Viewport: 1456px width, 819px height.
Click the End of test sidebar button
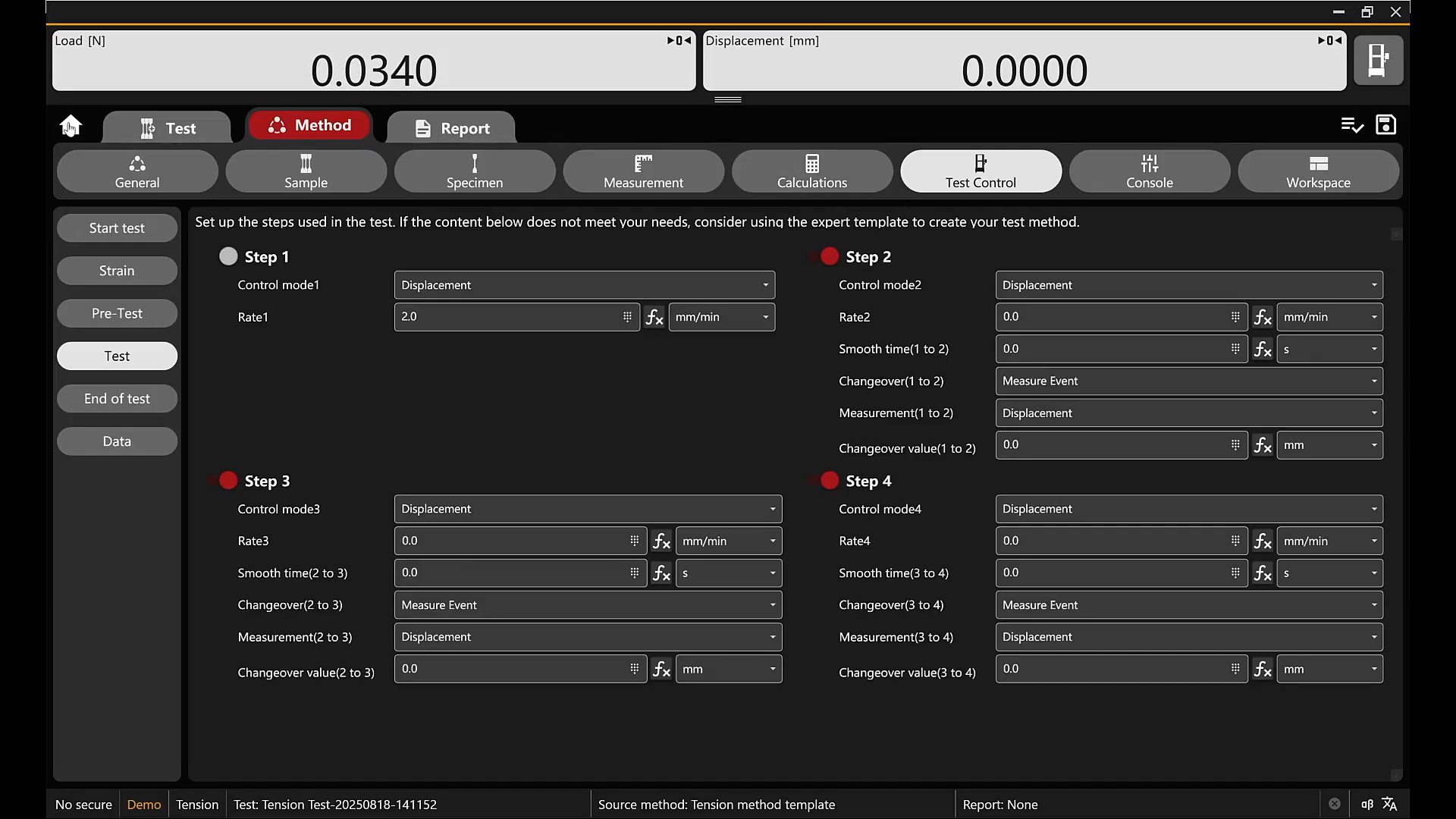tap(117, 398)
